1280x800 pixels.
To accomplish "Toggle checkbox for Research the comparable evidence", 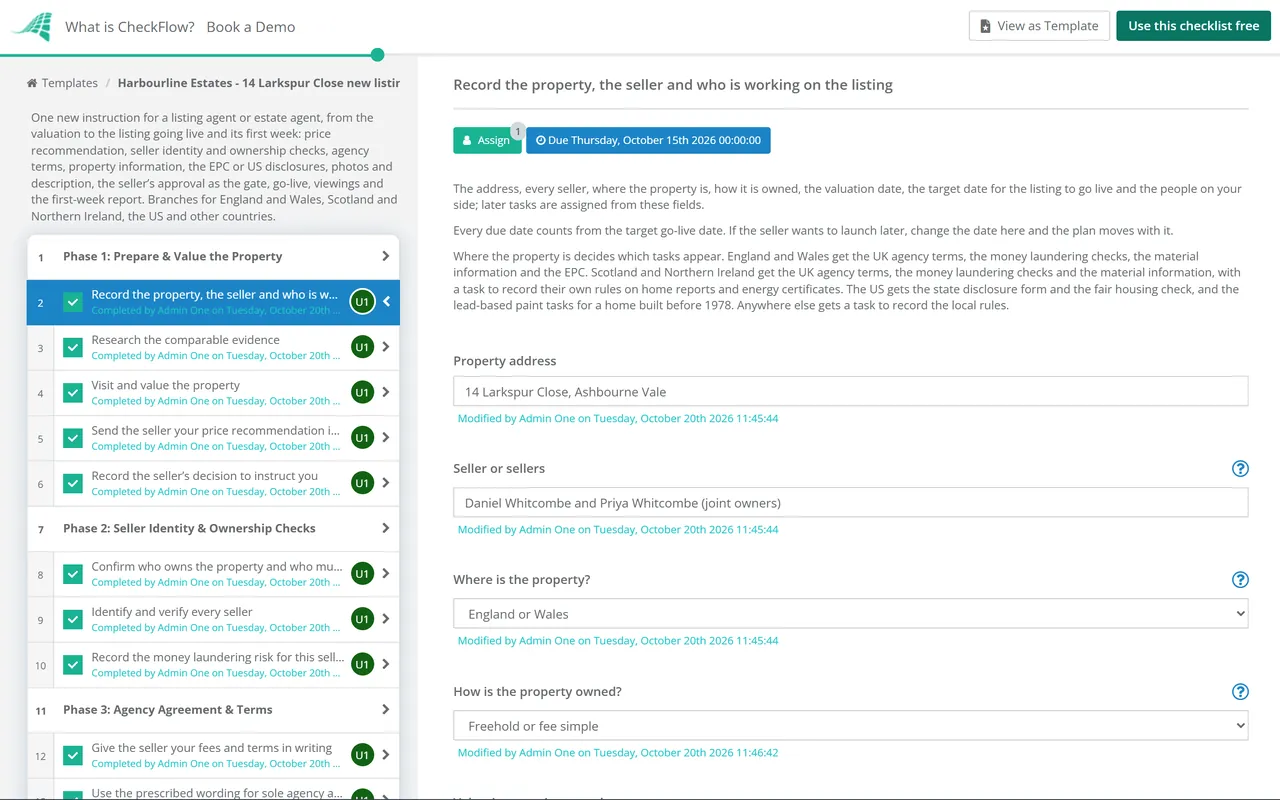I will [73, 347].
